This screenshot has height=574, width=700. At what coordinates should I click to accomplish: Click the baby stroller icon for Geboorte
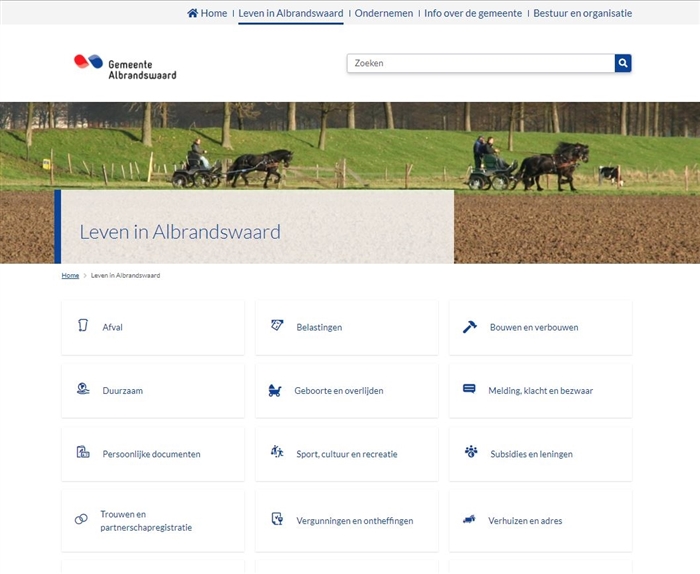click(x=275, y=391)
